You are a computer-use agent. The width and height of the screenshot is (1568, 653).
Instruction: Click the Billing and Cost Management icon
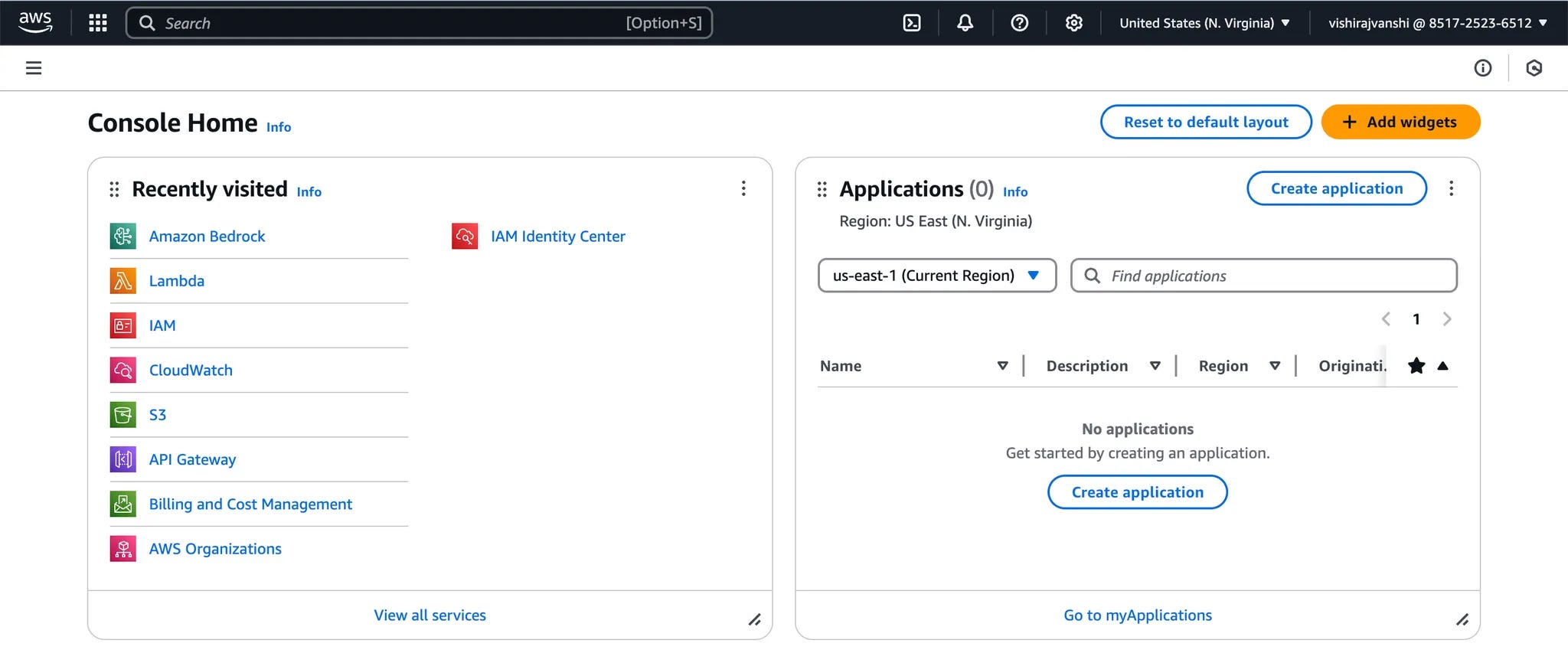(123, 504)
